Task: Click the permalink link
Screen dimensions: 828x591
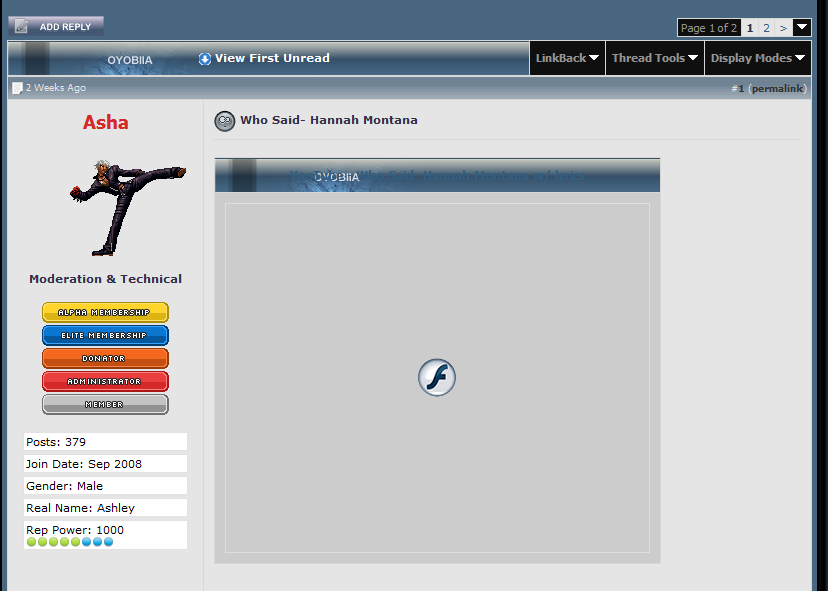Action: (x=777, y=89)
